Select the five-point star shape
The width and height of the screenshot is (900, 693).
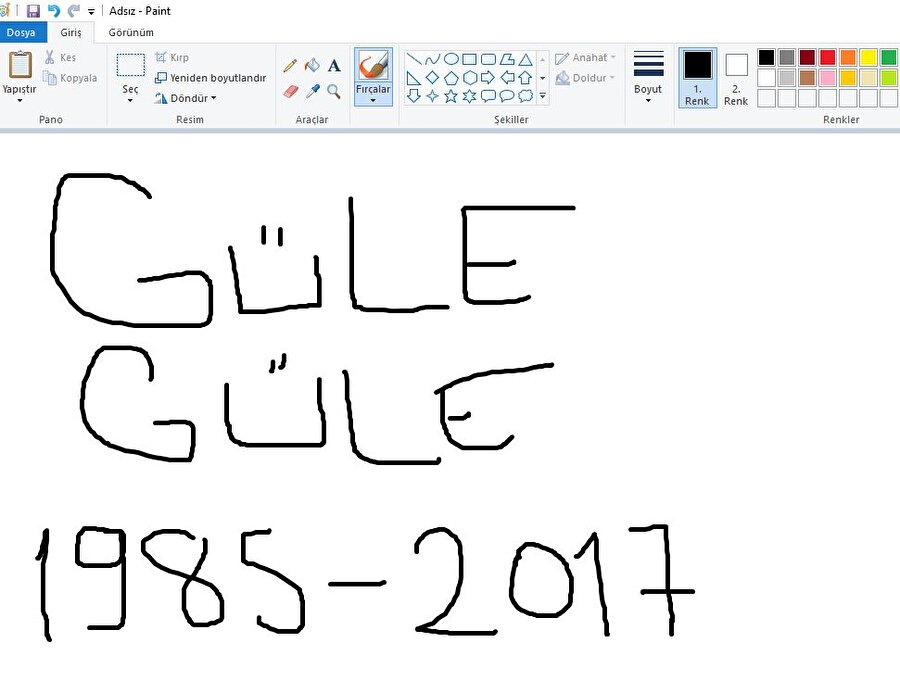451,96
